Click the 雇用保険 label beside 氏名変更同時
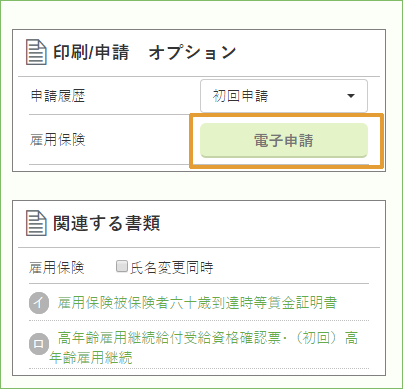Image resolution: width=403 pixels, height=389 pixels. pos(57,267)
